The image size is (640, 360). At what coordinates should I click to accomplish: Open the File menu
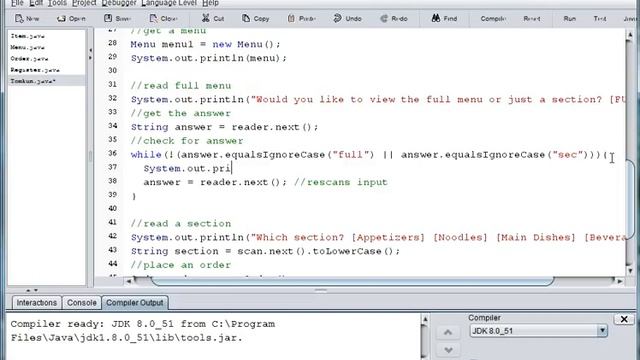(x=17, y=3)
